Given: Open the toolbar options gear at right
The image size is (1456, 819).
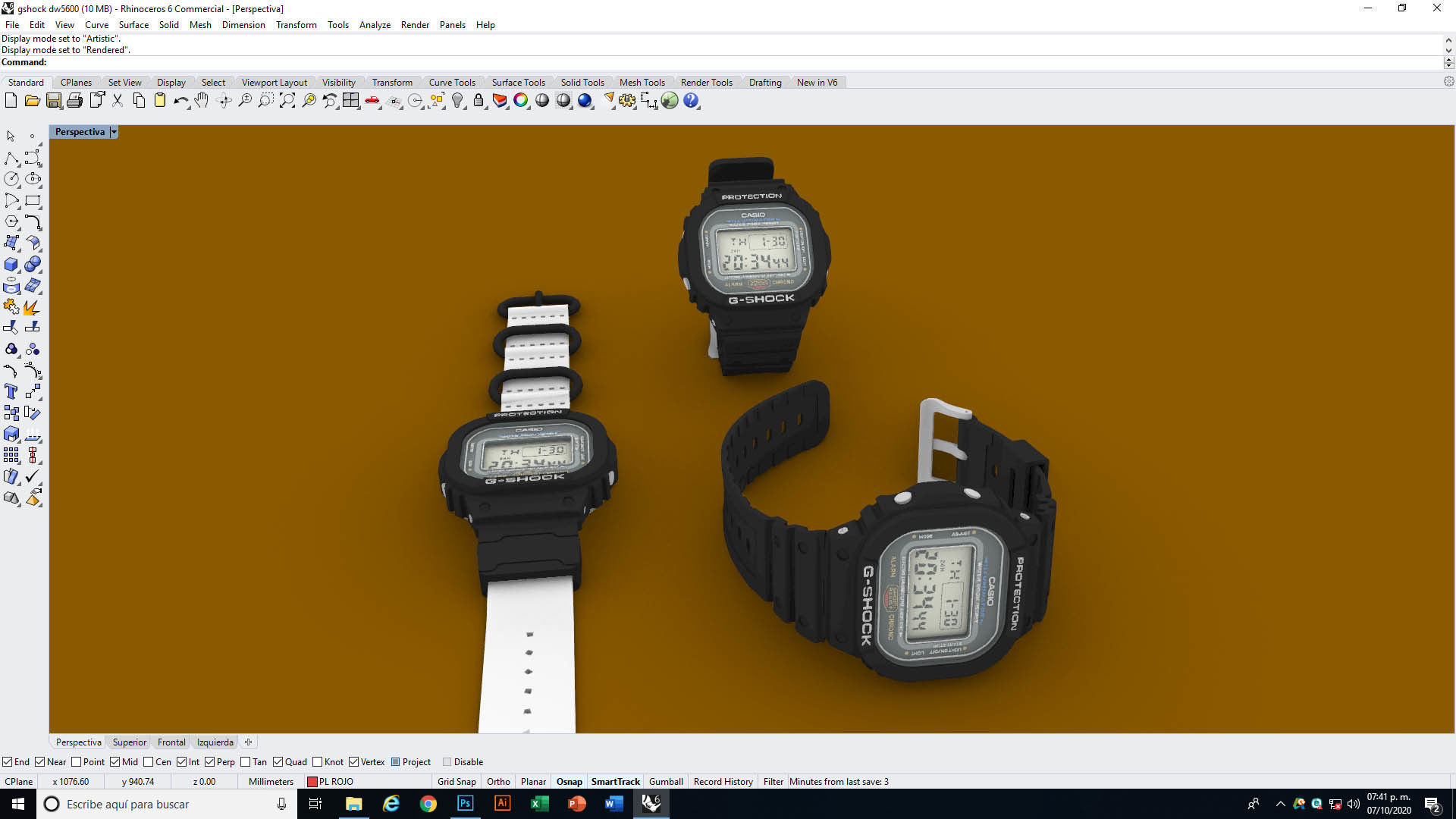Looking at the screenshot, I should [1448, 82].
